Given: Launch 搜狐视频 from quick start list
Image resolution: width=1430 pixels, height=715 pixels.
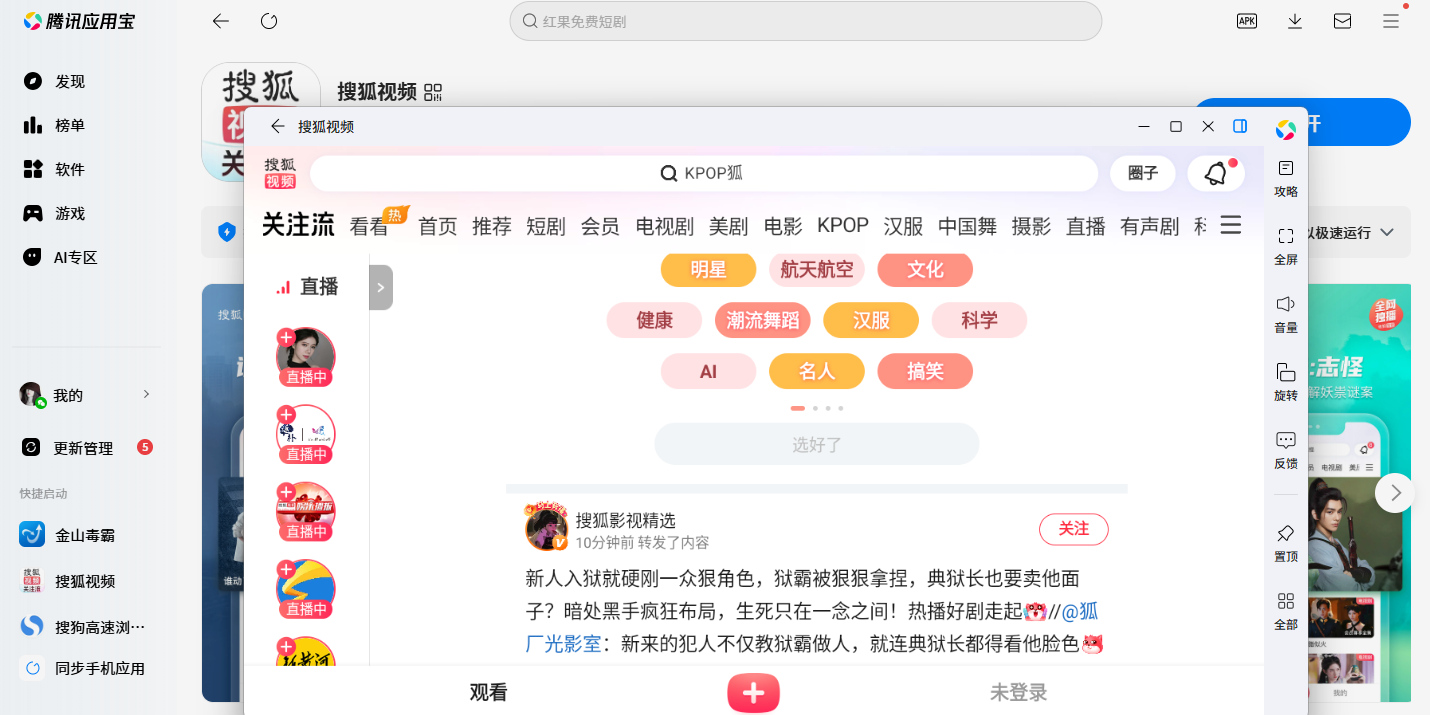Looking at the screenshot, I should tap(68, 581).
